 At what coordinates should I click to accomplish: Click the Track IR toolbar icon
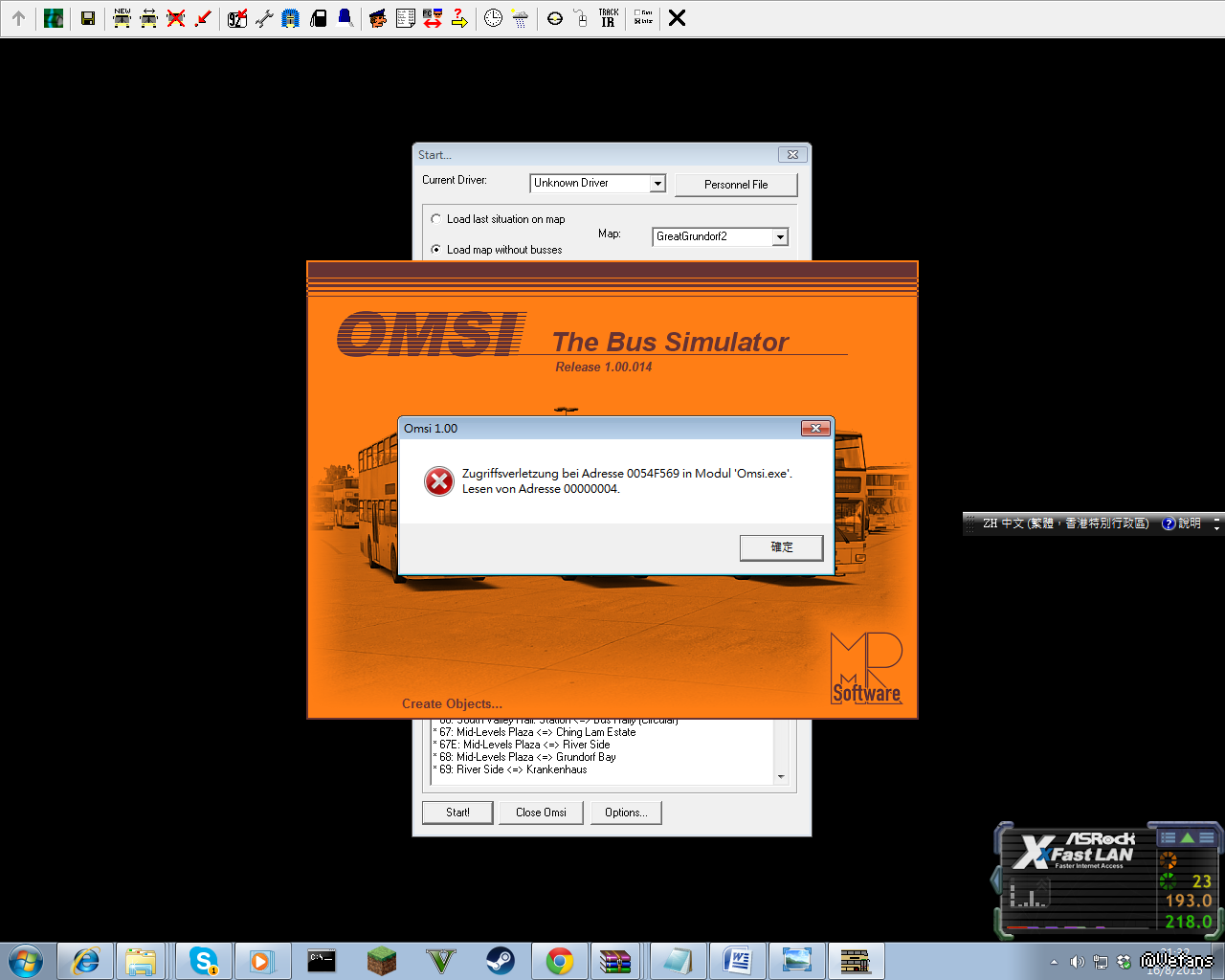coord(609,18)
